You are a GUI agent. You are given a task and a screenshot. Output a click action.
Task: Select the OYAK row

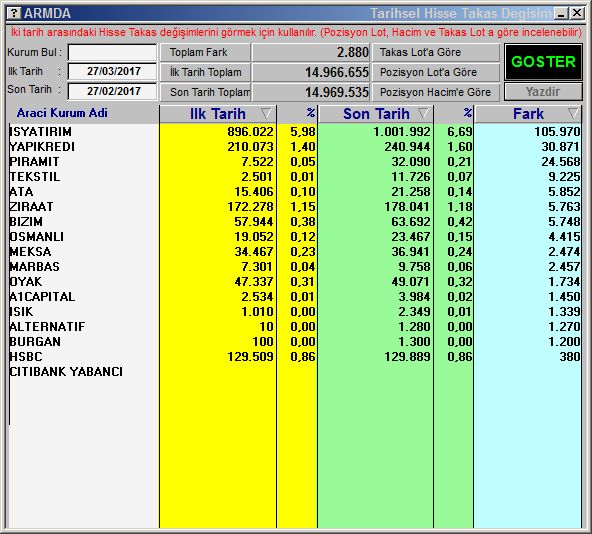tap(295, 282)
